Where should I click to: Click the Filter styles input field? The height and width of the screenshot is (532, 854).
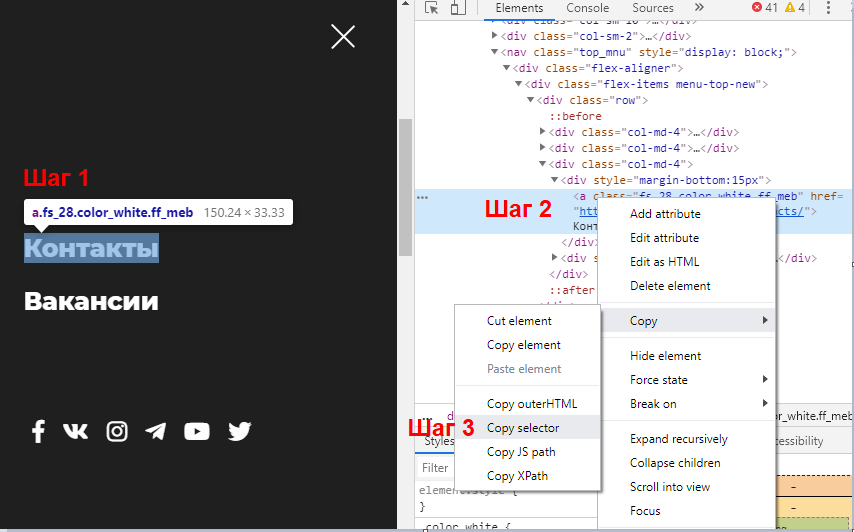click(435, 467)
